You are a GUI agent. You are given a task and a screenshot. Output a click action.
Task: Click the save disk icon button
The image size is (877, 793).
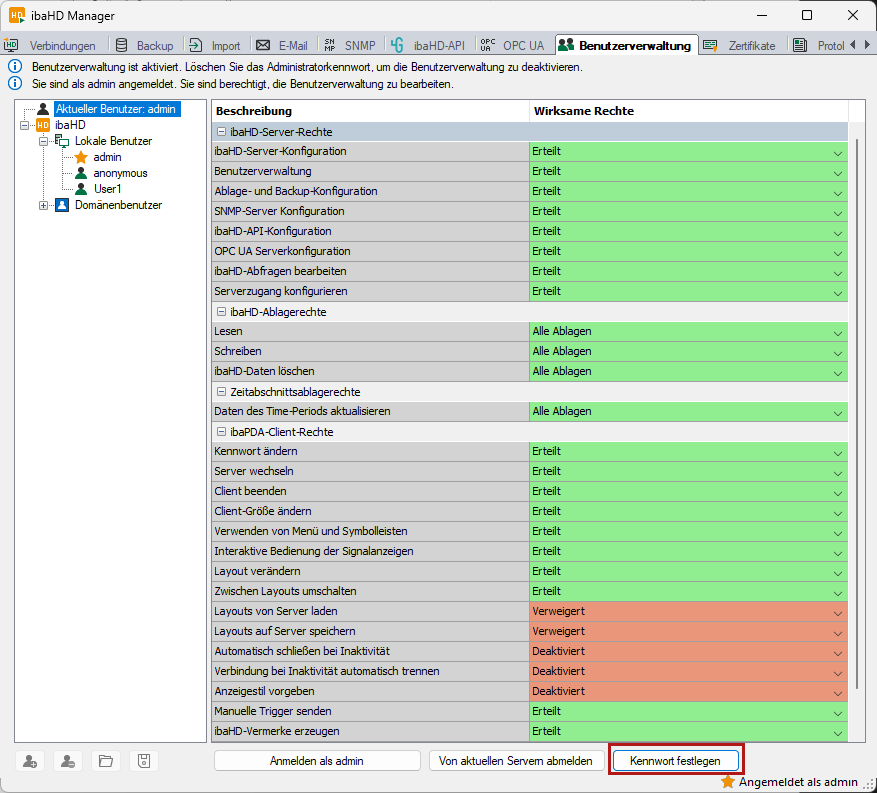143,761
